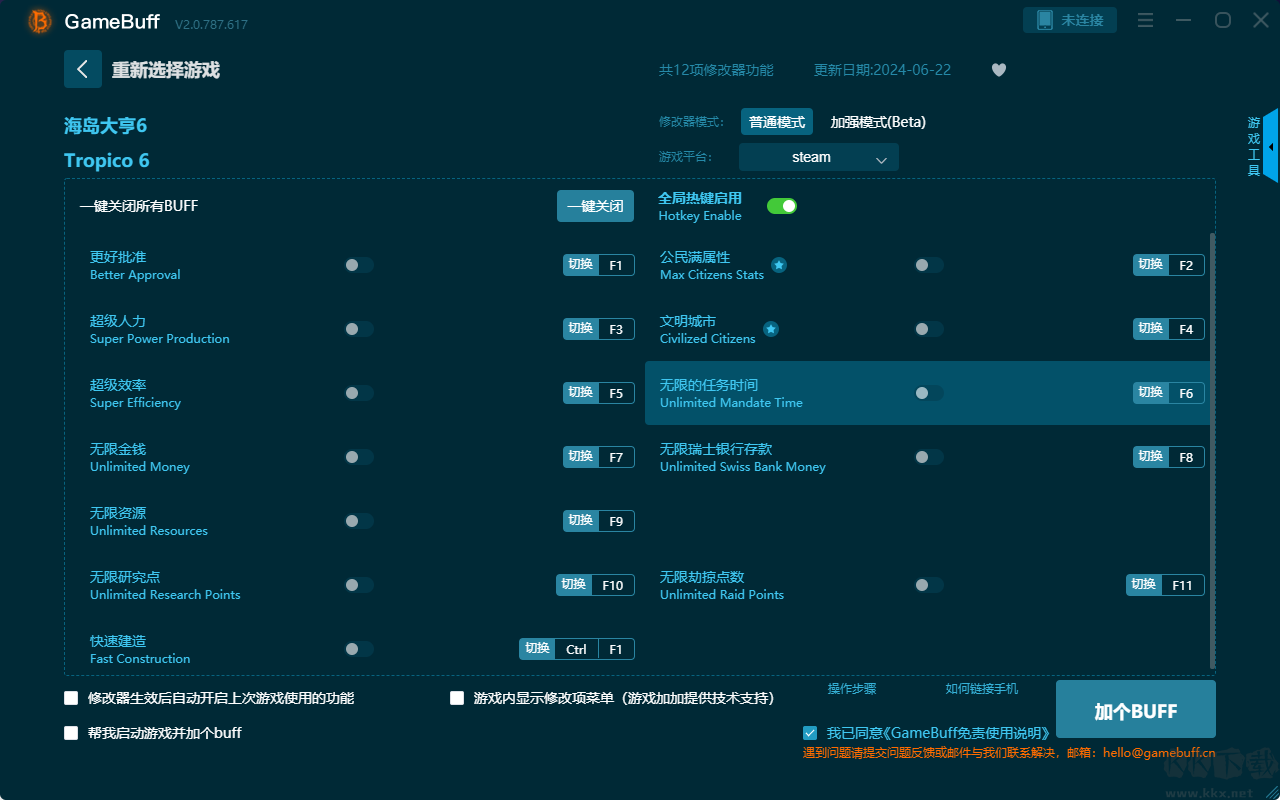Turn on Better Approval switch
Screen dimensions: 1280x800
coord(359,265)
